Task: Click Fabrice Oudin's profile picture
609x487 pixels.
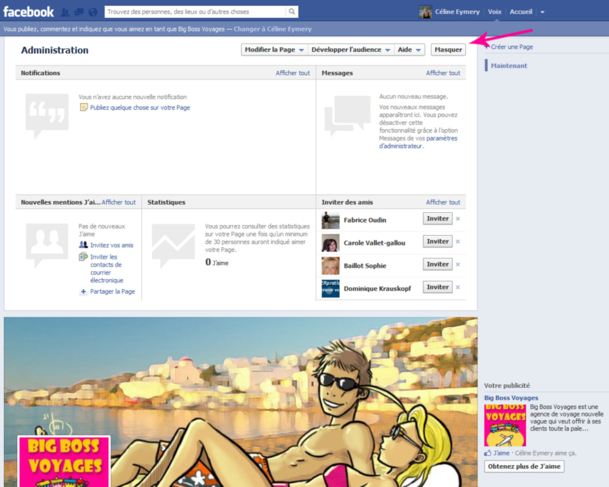Action: pyautogui.click(x=330, y=220)
